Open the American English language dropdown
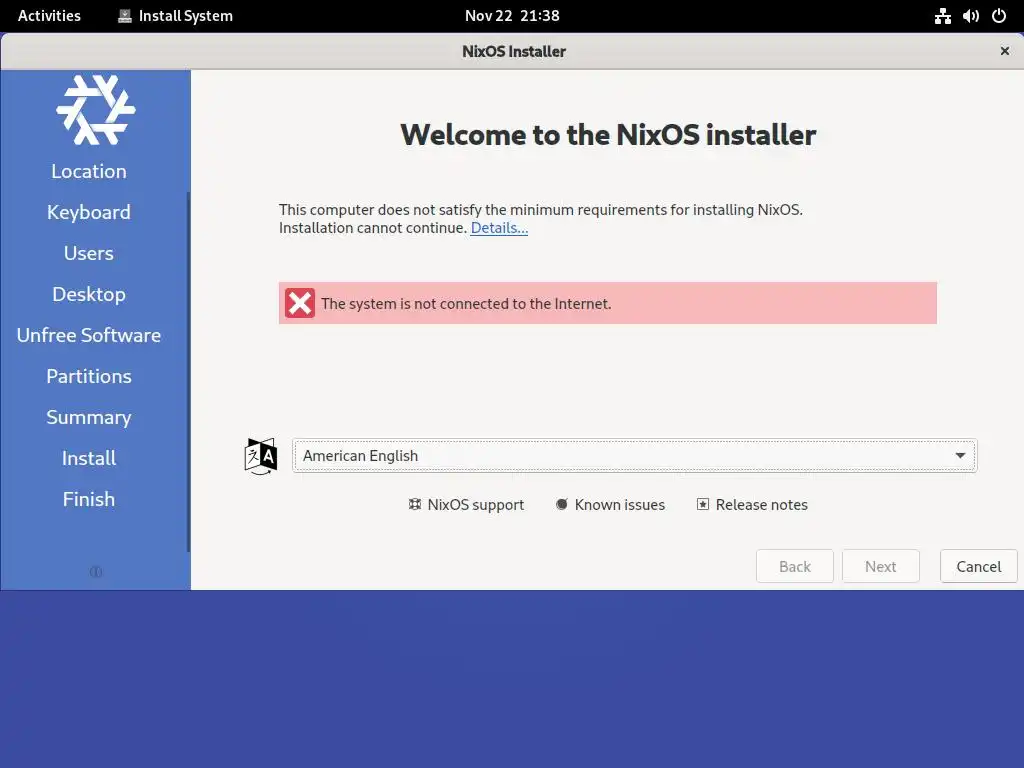Image resolution: width=1024 pixels, height=768 pixels. point(634,456)
